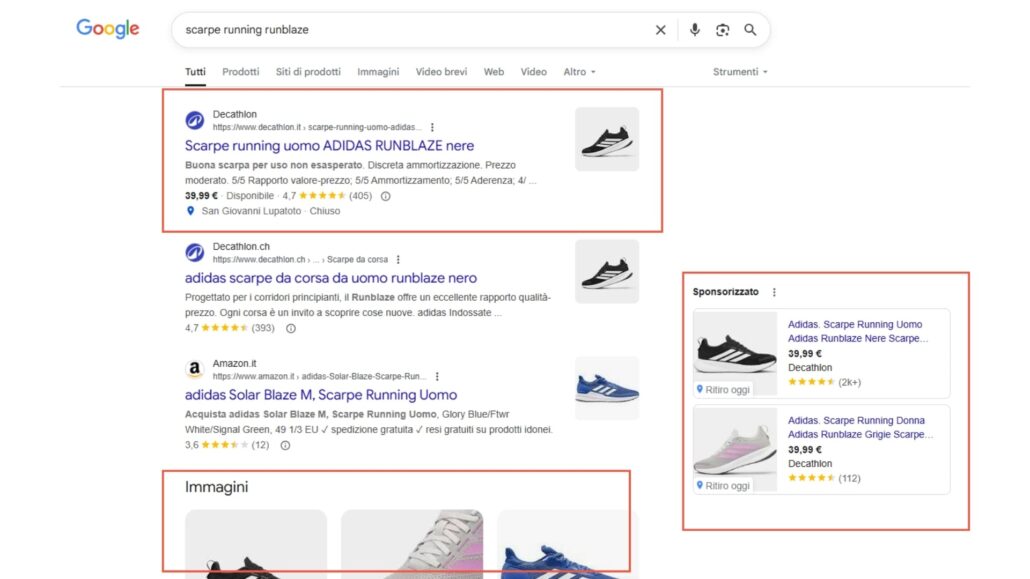Viewport: 1030px width, 579px height.
Task: Click Ritiro oggi on black shoe
Action: click(723, 390)
